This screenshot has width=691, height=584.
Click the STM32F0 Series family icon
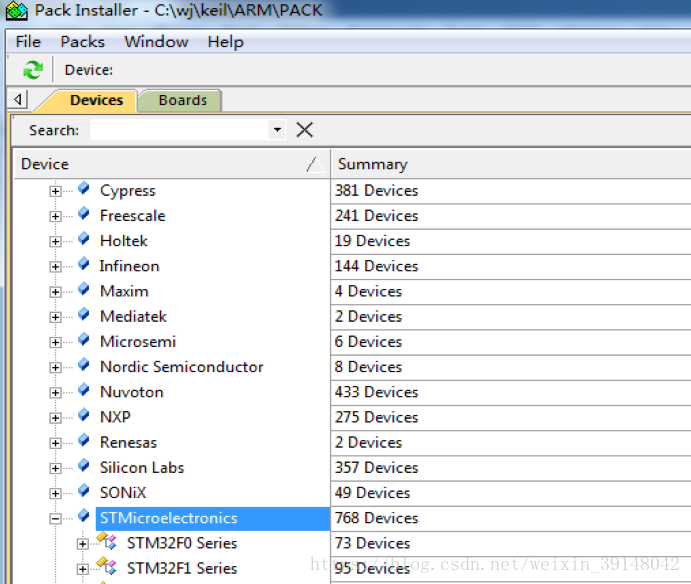107,541
